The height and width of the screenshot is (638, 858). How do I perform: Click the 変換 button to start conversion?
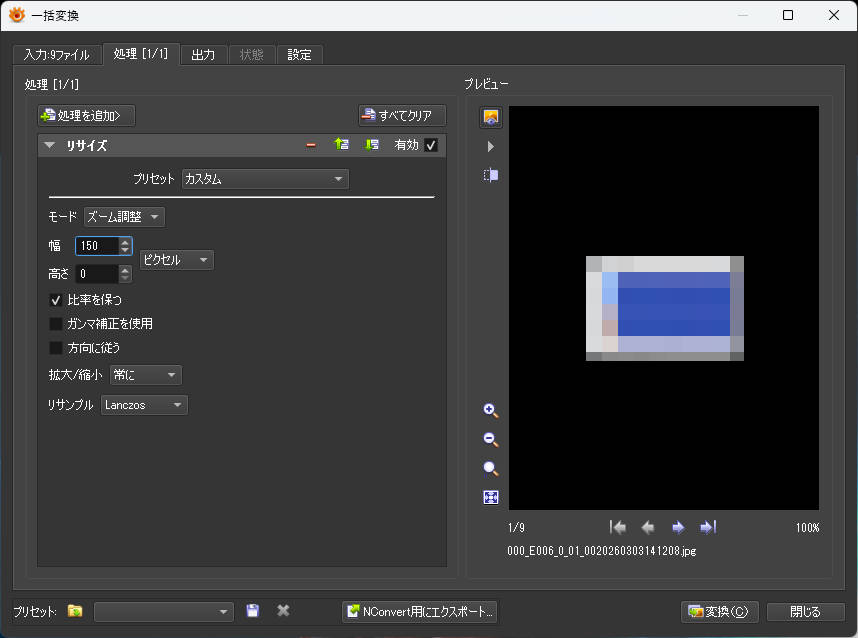(718, 611)
